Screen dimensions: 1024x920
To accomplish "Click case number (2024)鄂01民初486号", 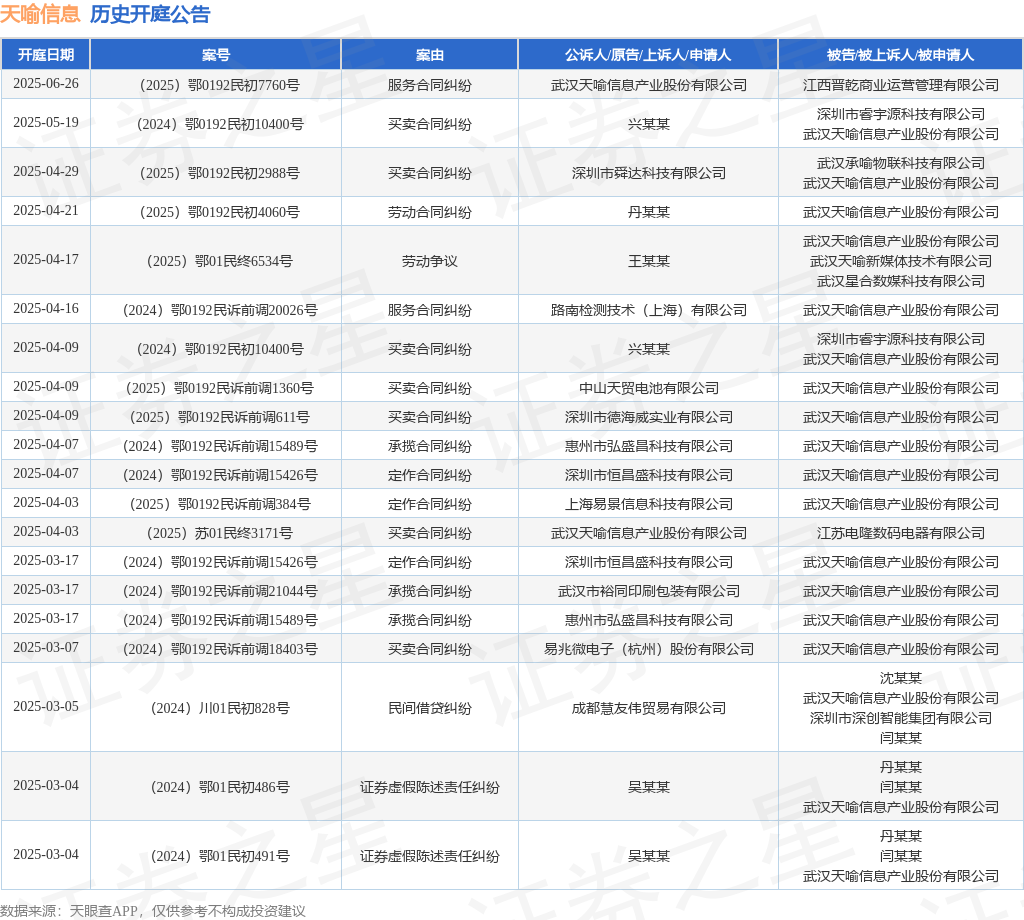I will pos(219,787).
